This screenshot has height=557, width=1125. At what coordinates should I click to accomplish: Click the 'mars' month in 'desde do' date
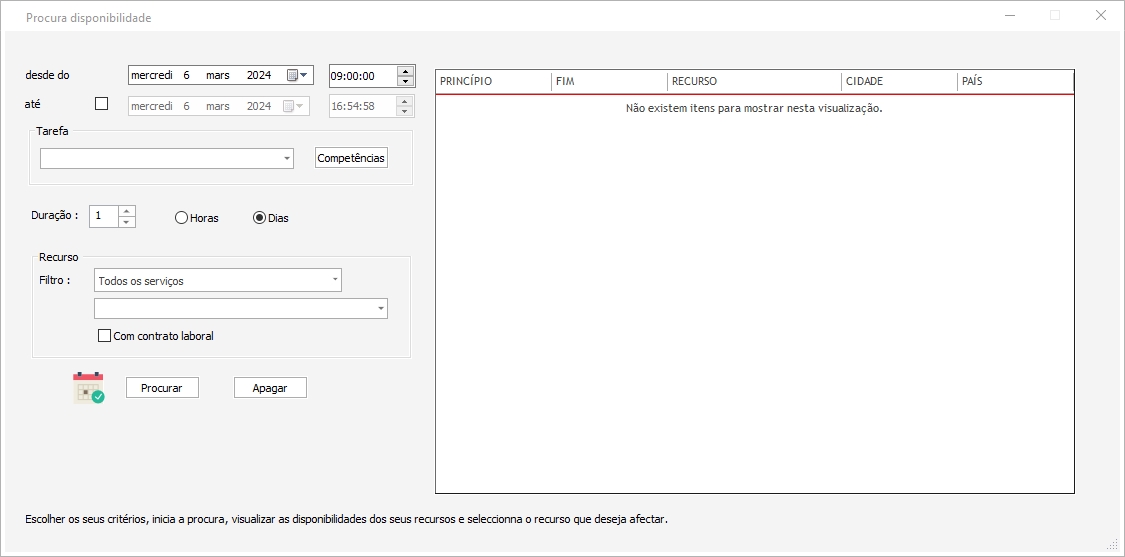tap(218, 75)
